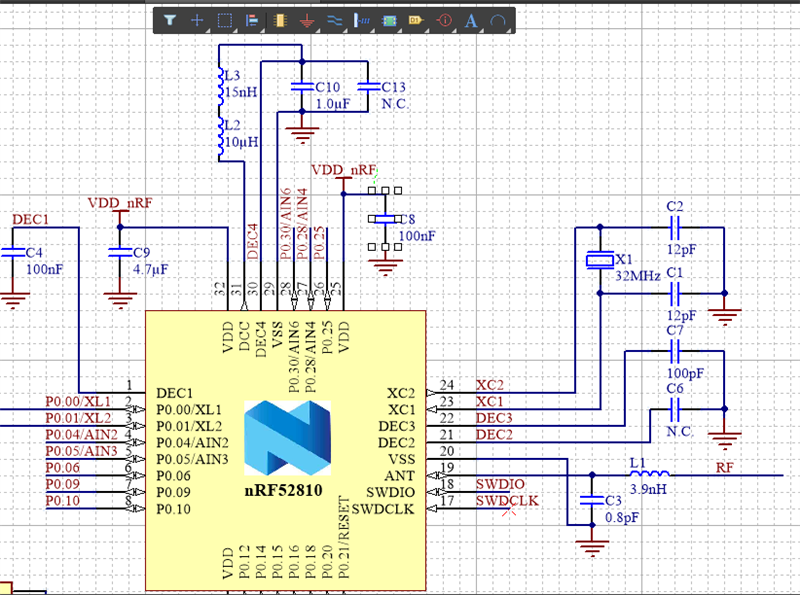Select the P0.06 net label
The height and width of the screenshot is (595, 800).
[x=63, y=468]
